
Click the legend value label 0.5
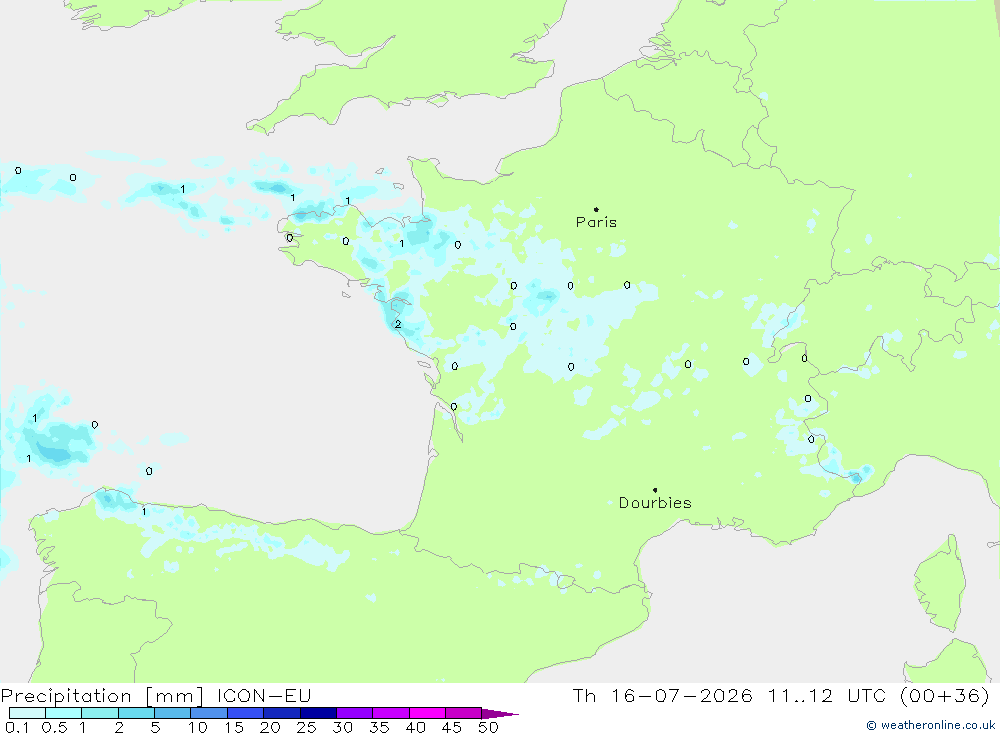[54, 727]
